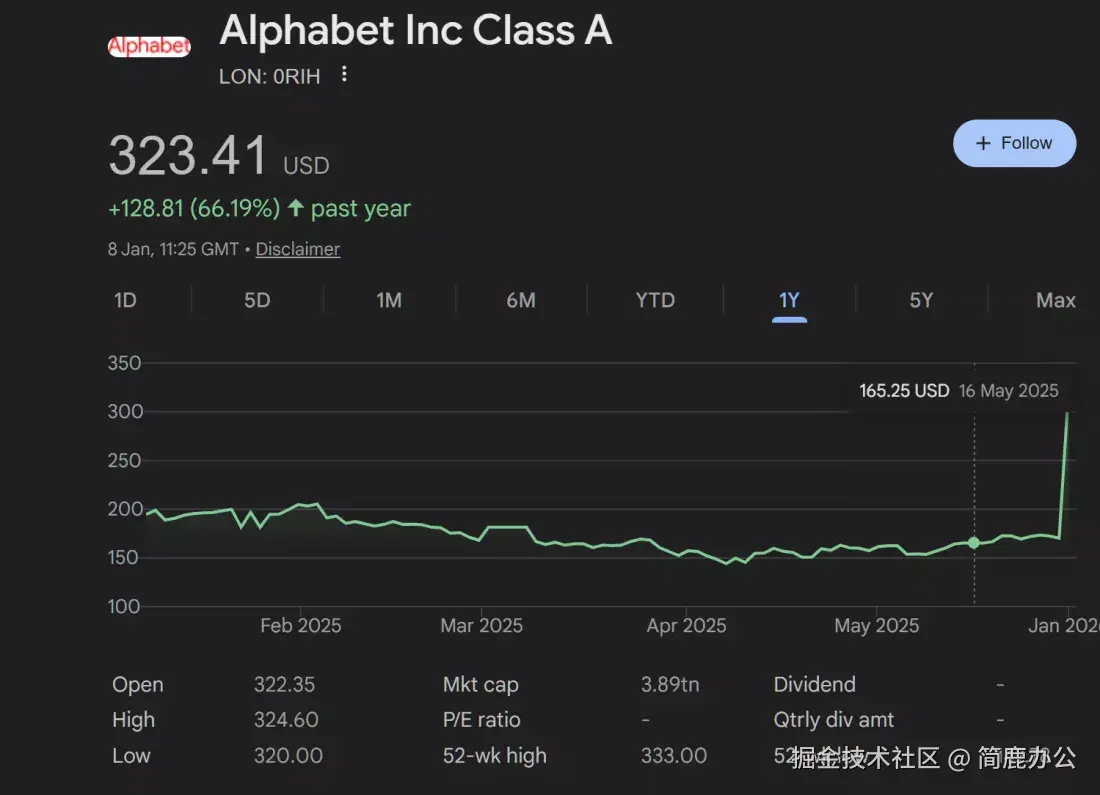Select the YTD performance tab
Viewport: 1100px width, 795px height.
coord(654,300)
